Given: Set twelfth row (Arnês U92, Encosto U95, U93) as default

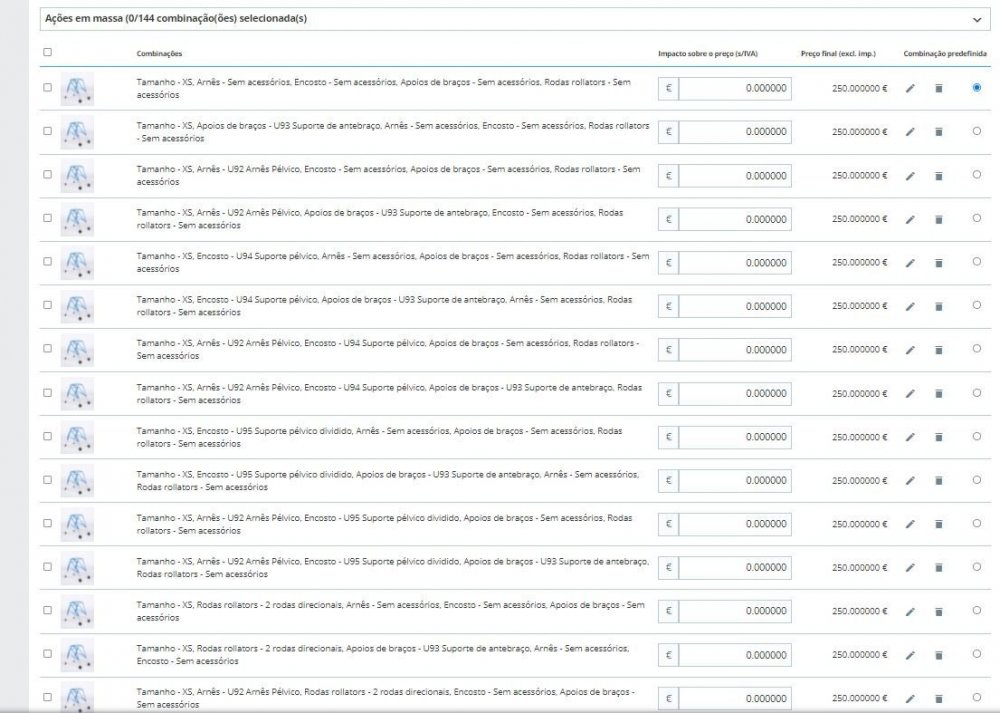Looking at the screenshot, I should click(976, 567).
